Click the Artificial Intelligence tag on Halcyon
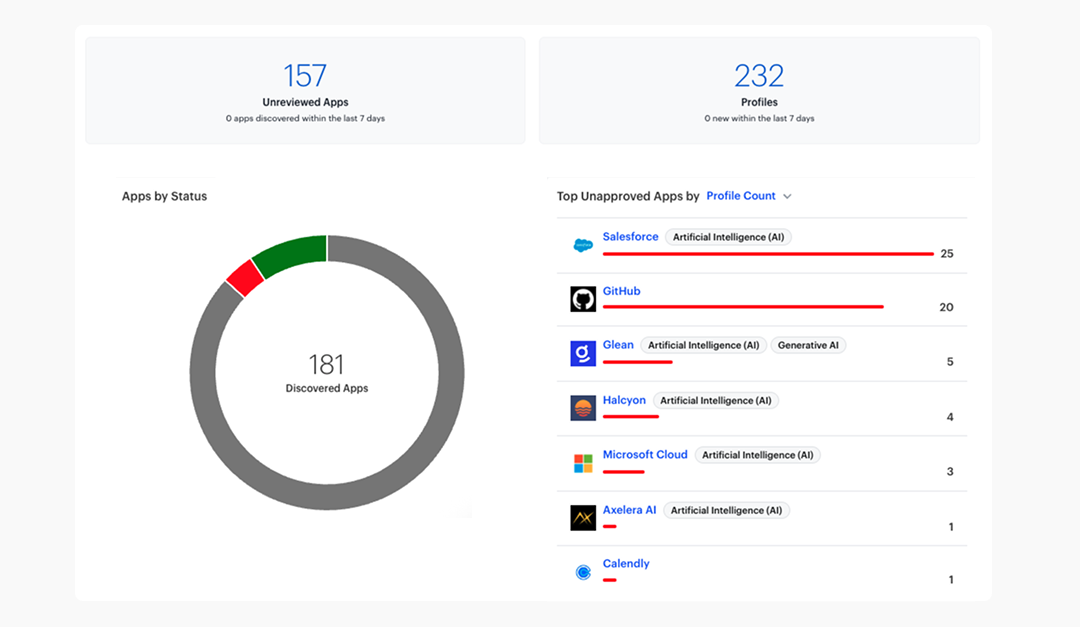Screen dimensions: 1080x627 716,399
